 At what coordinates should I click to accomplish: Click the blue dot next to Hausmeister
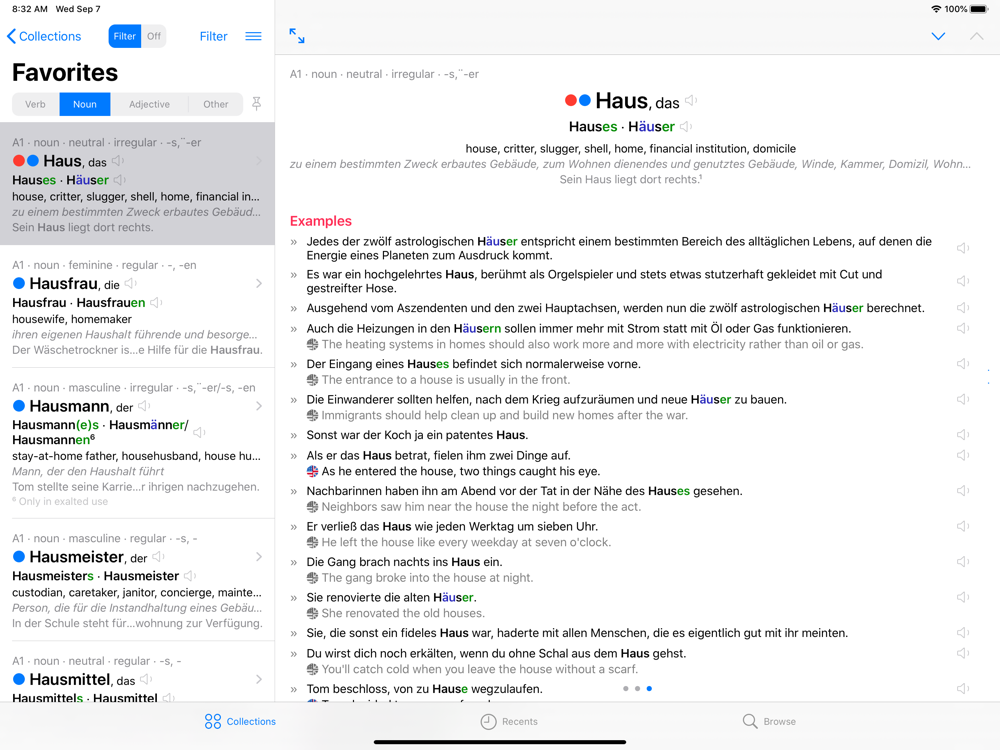tap(19, 557)
